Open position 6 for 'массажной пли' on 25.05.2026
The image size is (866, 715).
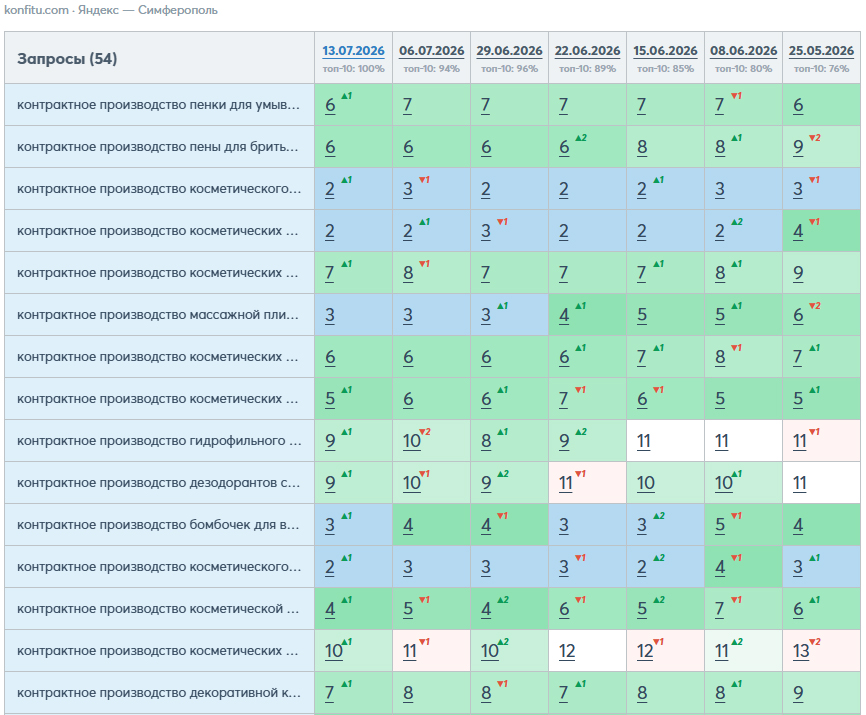click(x=798, y=315)
